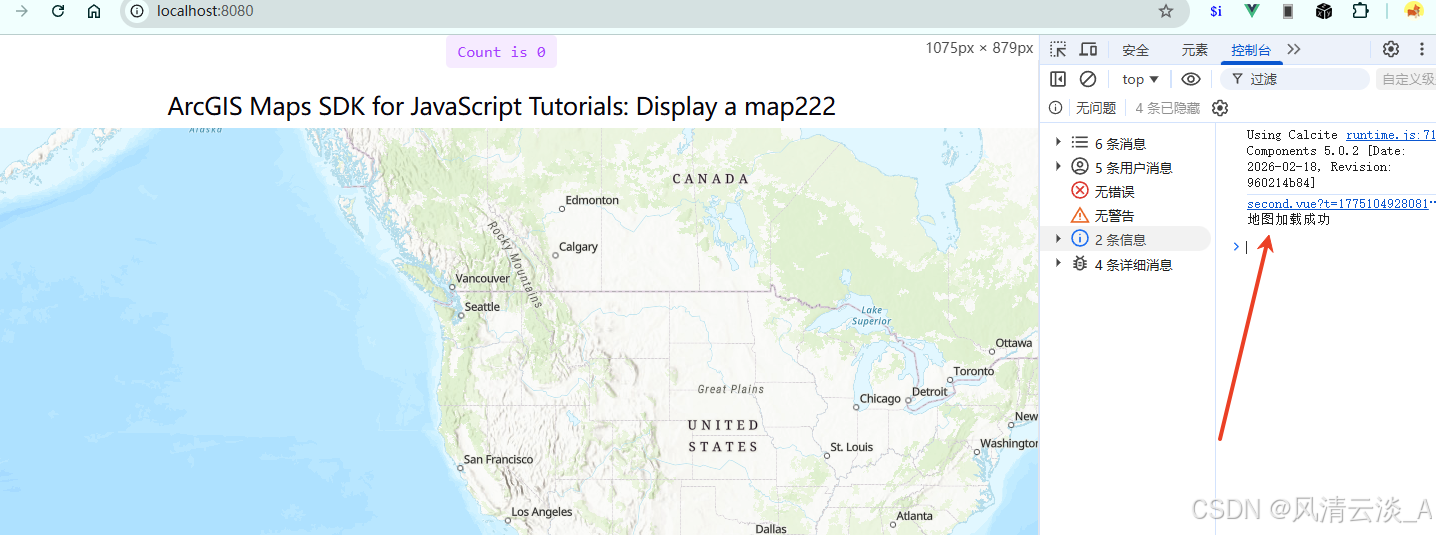Screen dimensions: 1436x535
Task: Expand the 5 条用户消息 group
Action: (1058, 167)
